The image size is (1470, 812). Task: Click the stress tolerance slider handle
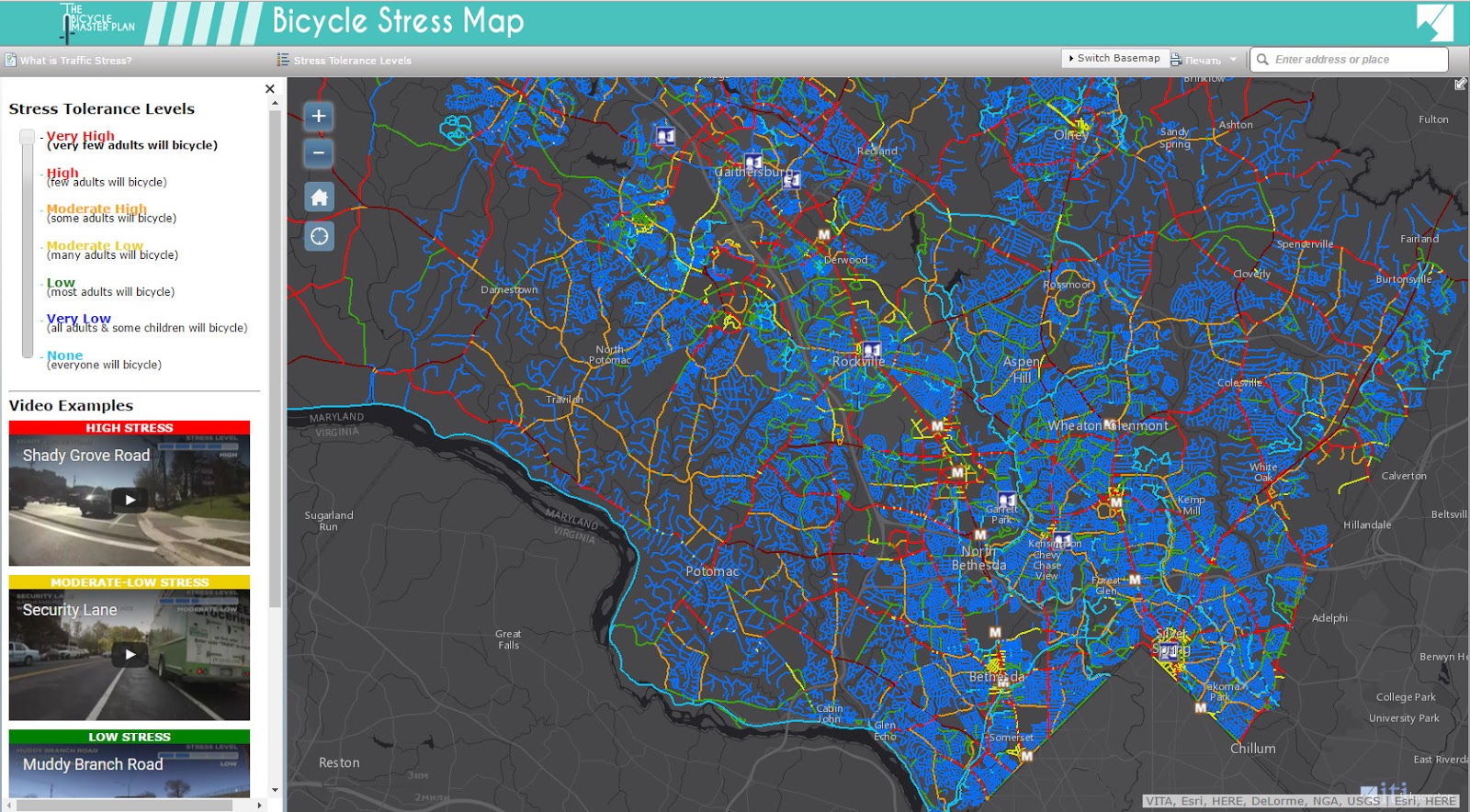(27, 137)
